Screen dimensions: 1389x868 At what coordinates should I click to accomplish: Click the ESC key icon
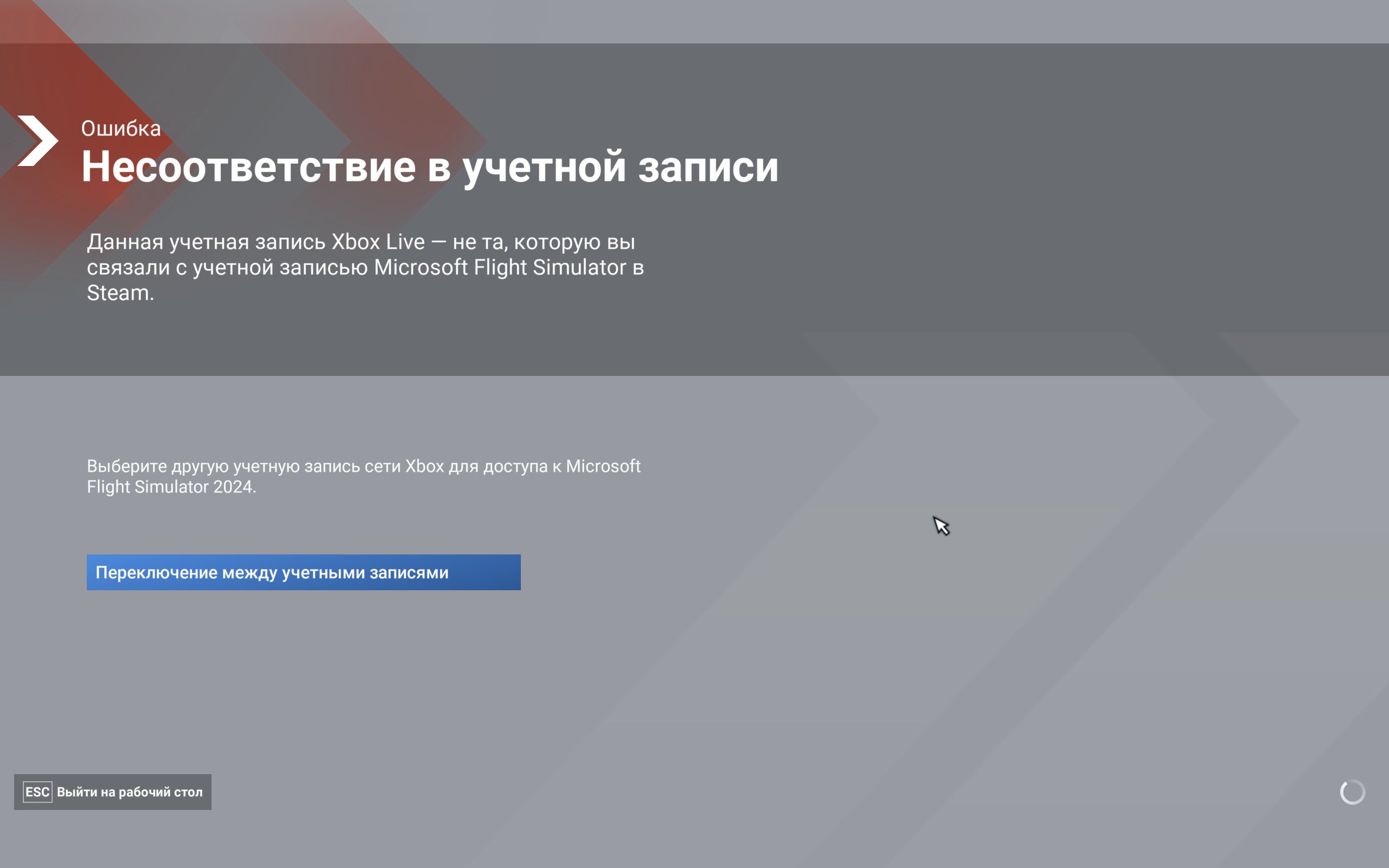[37, 792]
